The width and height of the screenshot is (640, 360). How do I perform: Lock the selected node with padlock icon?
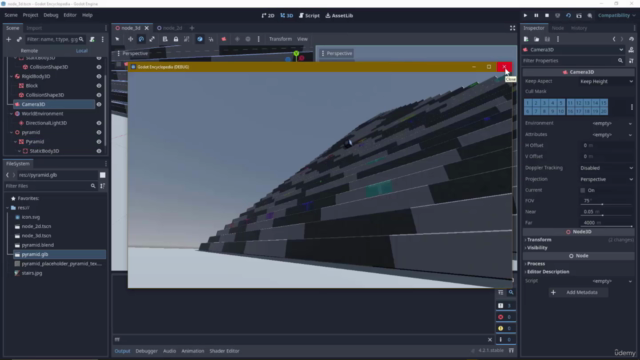pos(176,39)
